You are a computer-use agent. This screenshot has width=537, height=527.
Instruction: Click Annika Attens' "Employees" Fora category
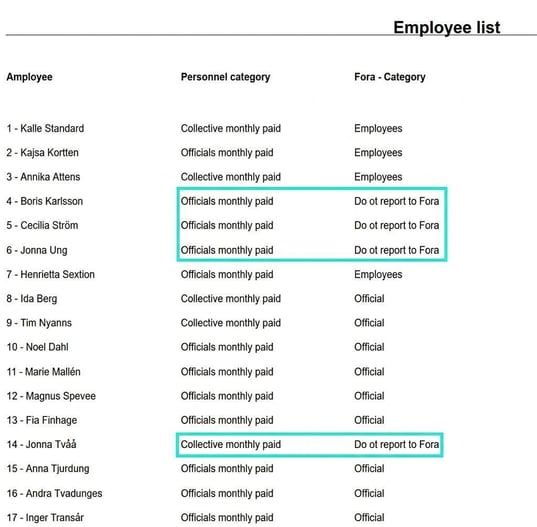tap(378, 177)
